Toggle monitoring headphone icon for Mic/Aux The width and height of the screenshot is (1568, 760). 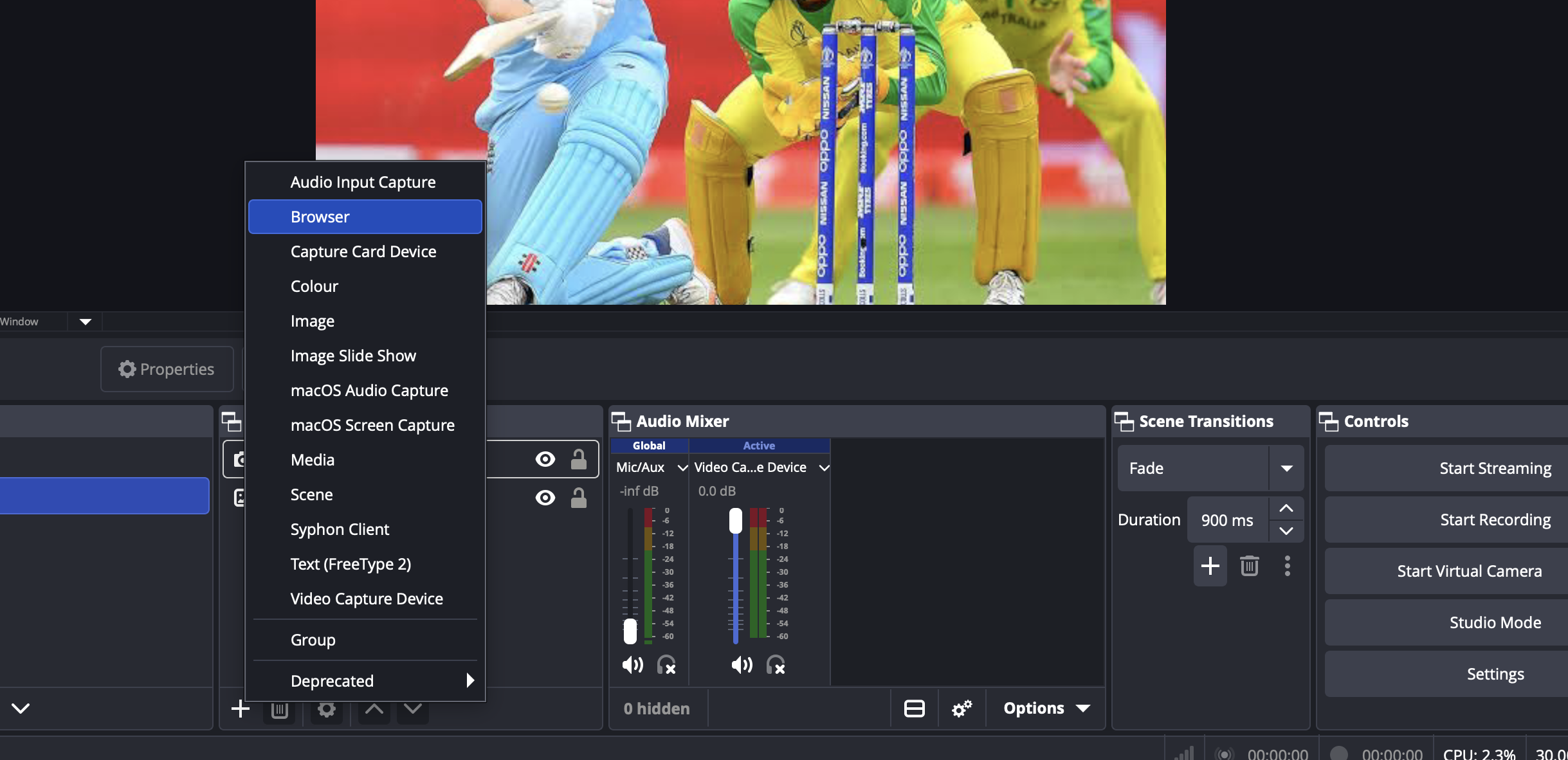(666, 665)
